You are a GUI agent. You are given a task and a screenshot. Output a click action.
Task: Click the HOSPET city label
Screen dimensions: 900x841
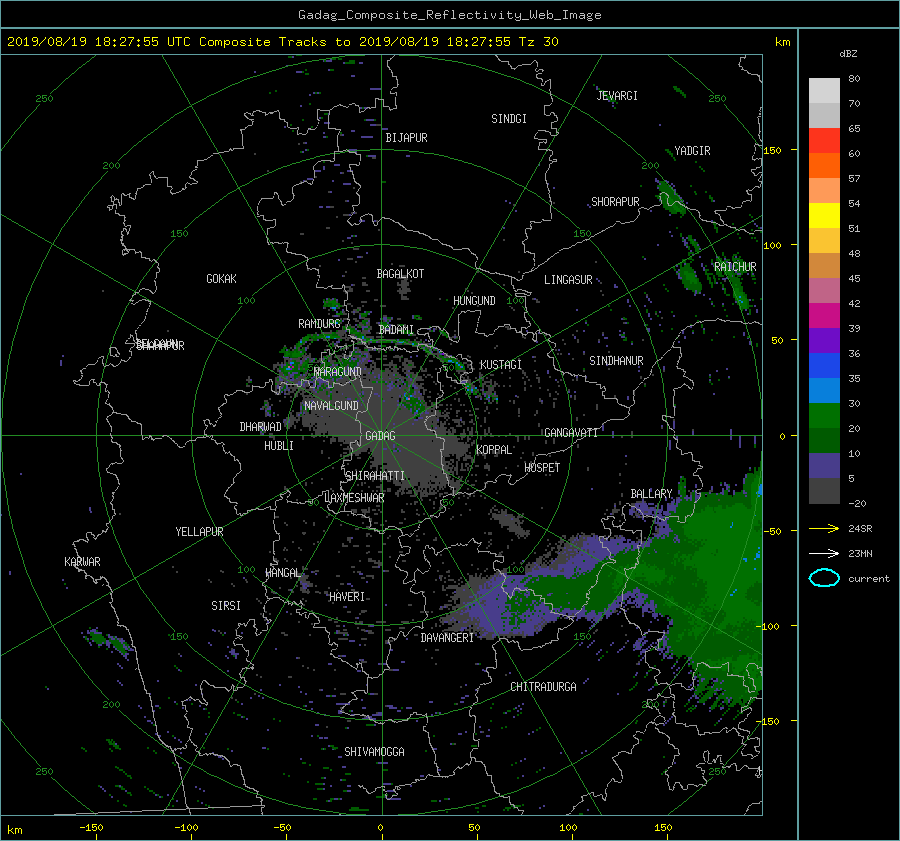542,468
